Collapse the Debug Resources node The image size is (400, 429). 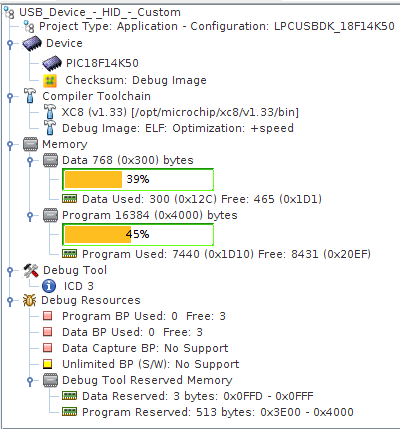[x=10, y=301]
